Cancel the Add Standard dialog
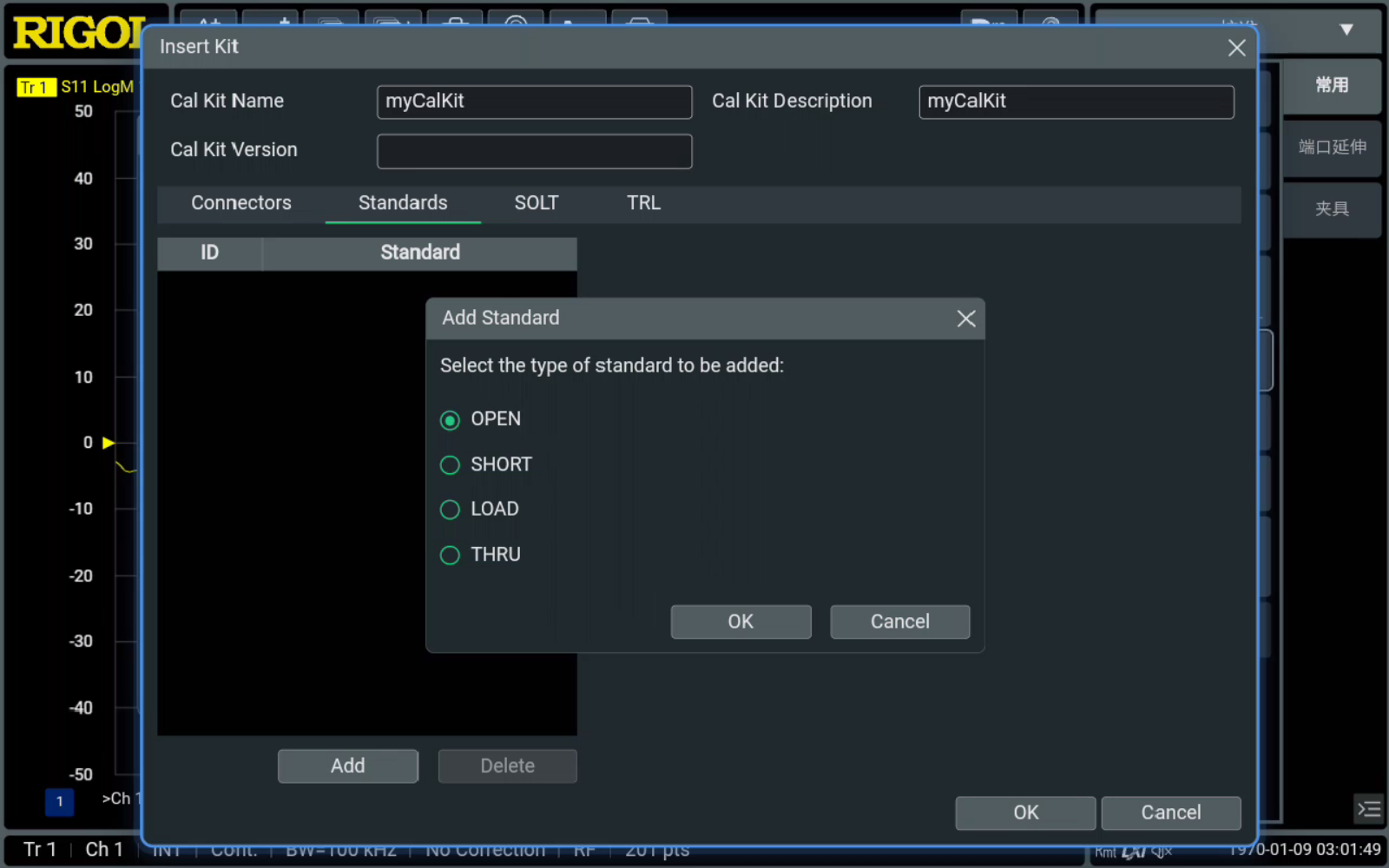The height and width of the screenshot is (868, 1389). [x=899, y=621]
